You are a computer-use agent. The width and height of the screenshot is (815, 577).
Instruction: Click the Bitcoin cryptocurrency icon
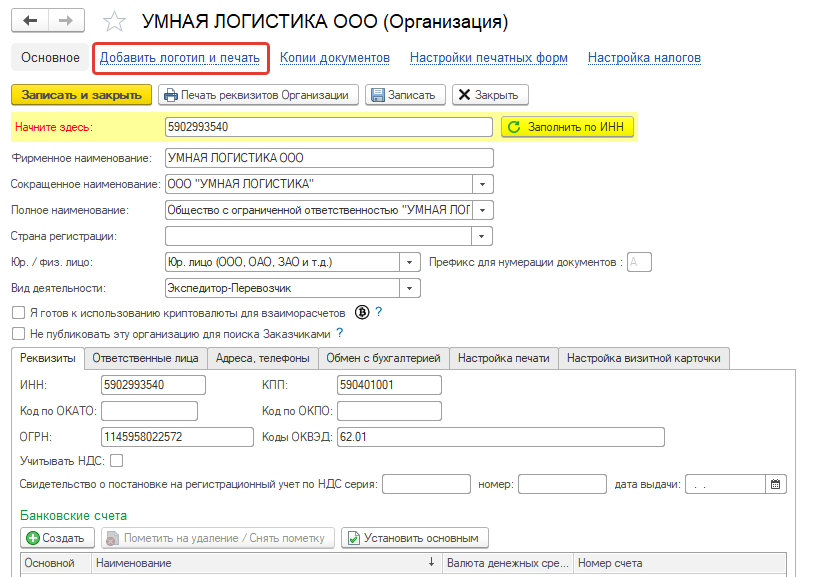point(362,312)
